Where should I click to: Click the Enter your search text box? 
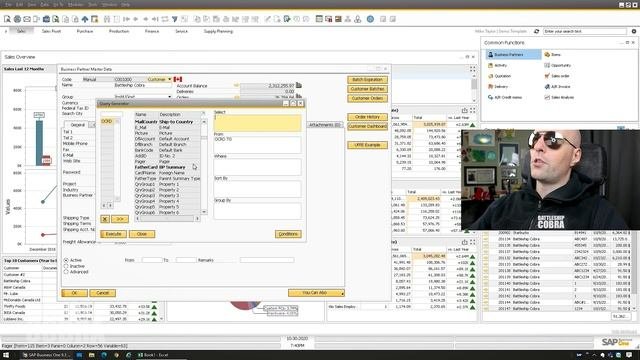tap(584, 31)
